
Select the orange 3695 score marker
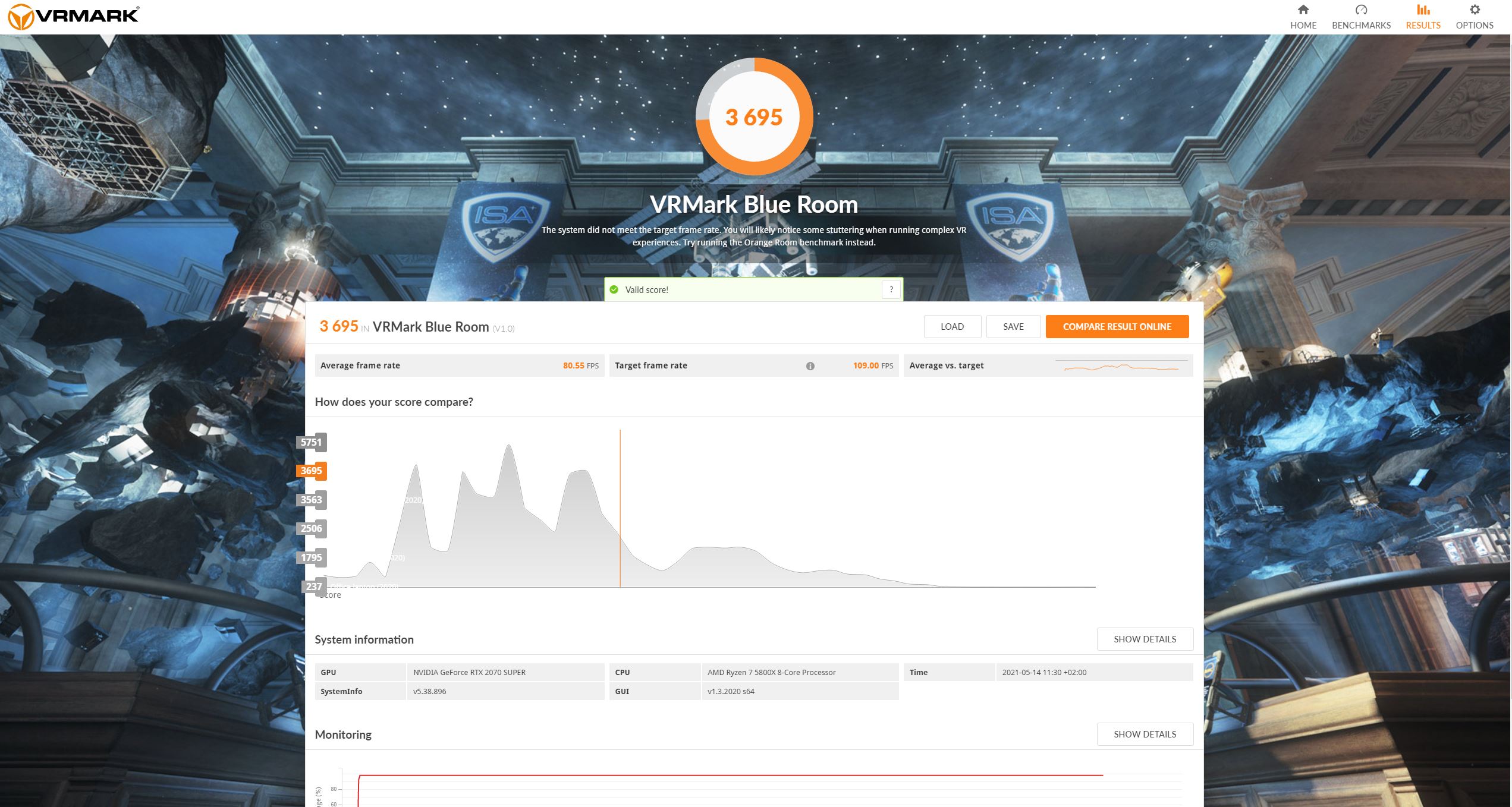point(312,471)
